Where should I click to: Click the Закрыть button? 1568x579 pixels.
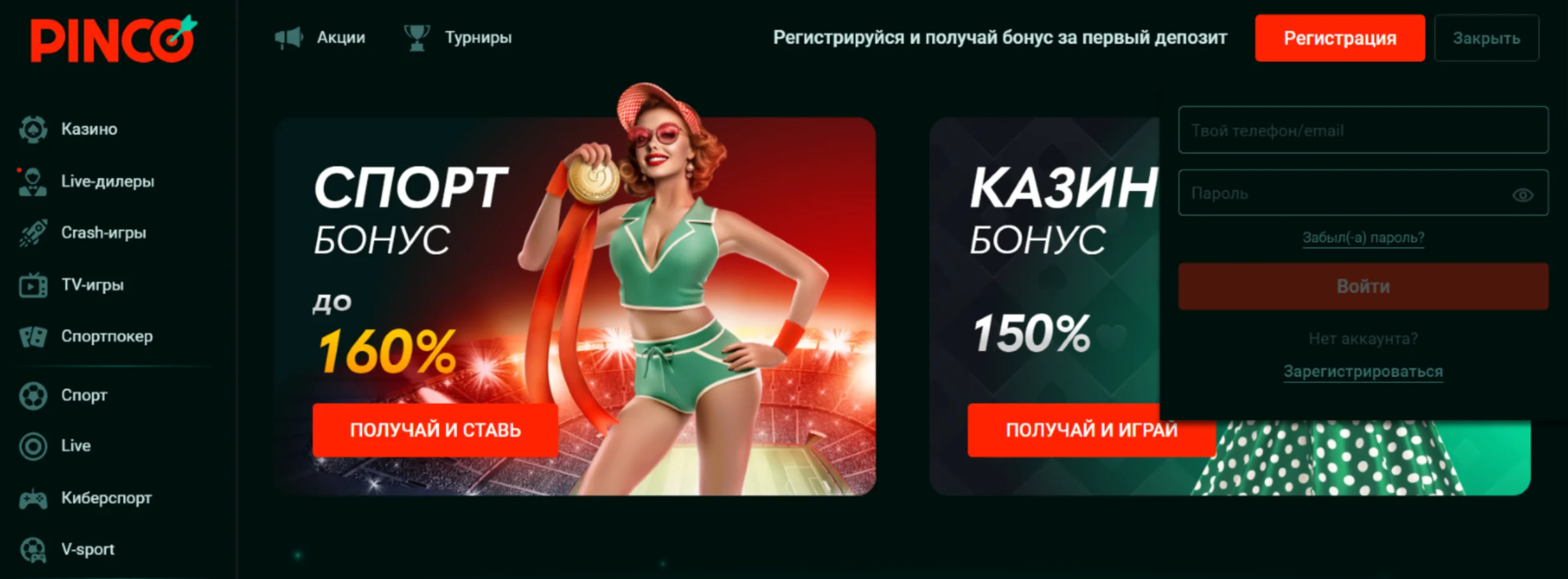pyautogui.click(x=1486, y=38)
